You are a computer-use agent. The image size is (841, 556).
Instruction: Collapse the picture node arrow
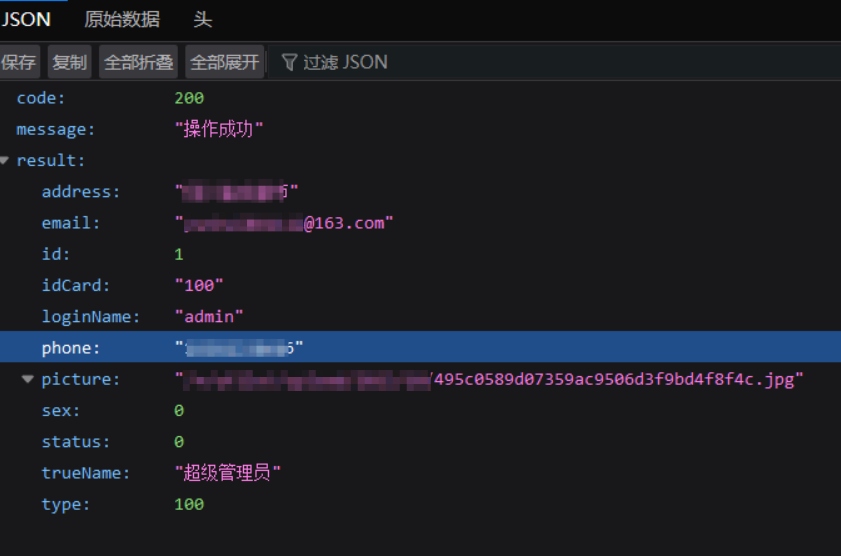pos(27,379)
